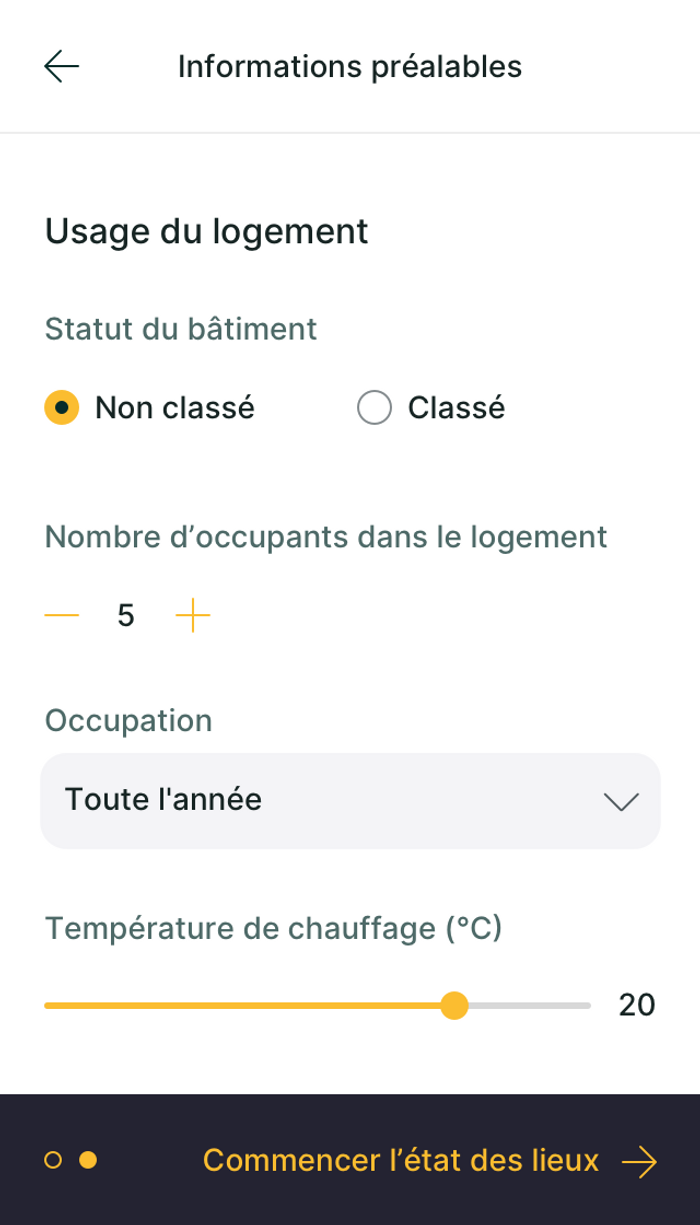The width and height of the screenshot is (700, 1225).
Task: Click the "Non classé" label text
Action: point(175,408)
